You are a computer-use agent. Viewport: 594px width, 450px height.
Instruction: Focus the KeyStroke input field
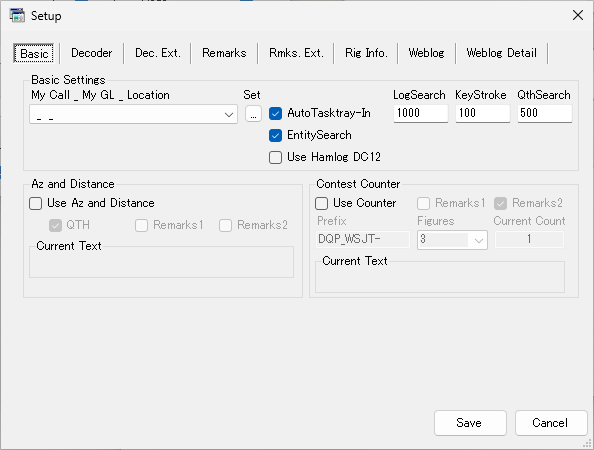[482, 113]
